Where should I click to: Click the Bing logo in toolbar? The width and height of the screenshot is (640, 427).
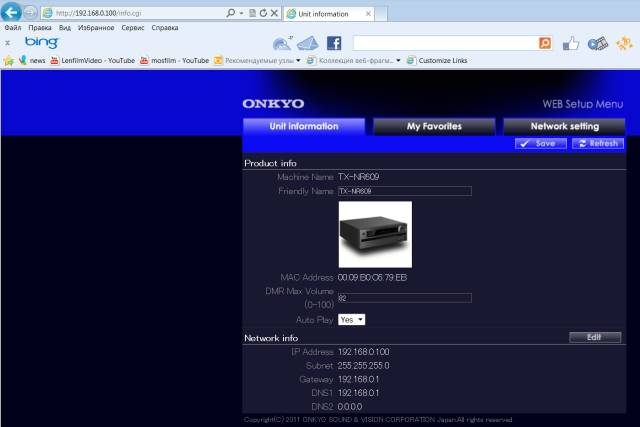(x=41, y=43)
